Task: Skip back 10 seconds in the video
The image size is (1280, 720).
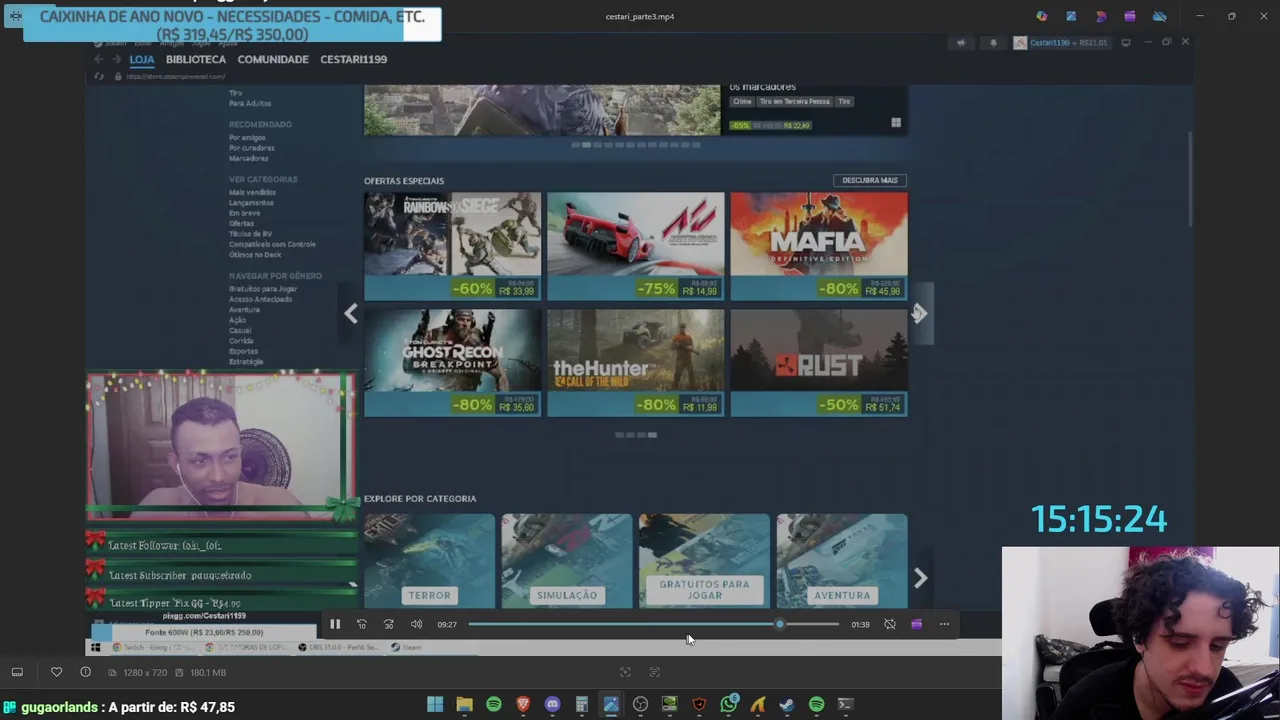Action: [362, 624]
